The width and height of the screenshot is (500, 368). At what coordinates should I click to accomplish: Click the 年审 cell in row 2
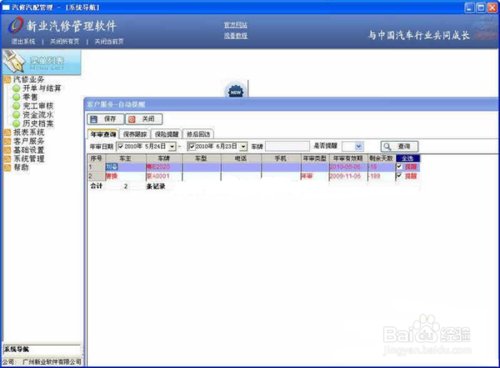(x=315, y=176)
